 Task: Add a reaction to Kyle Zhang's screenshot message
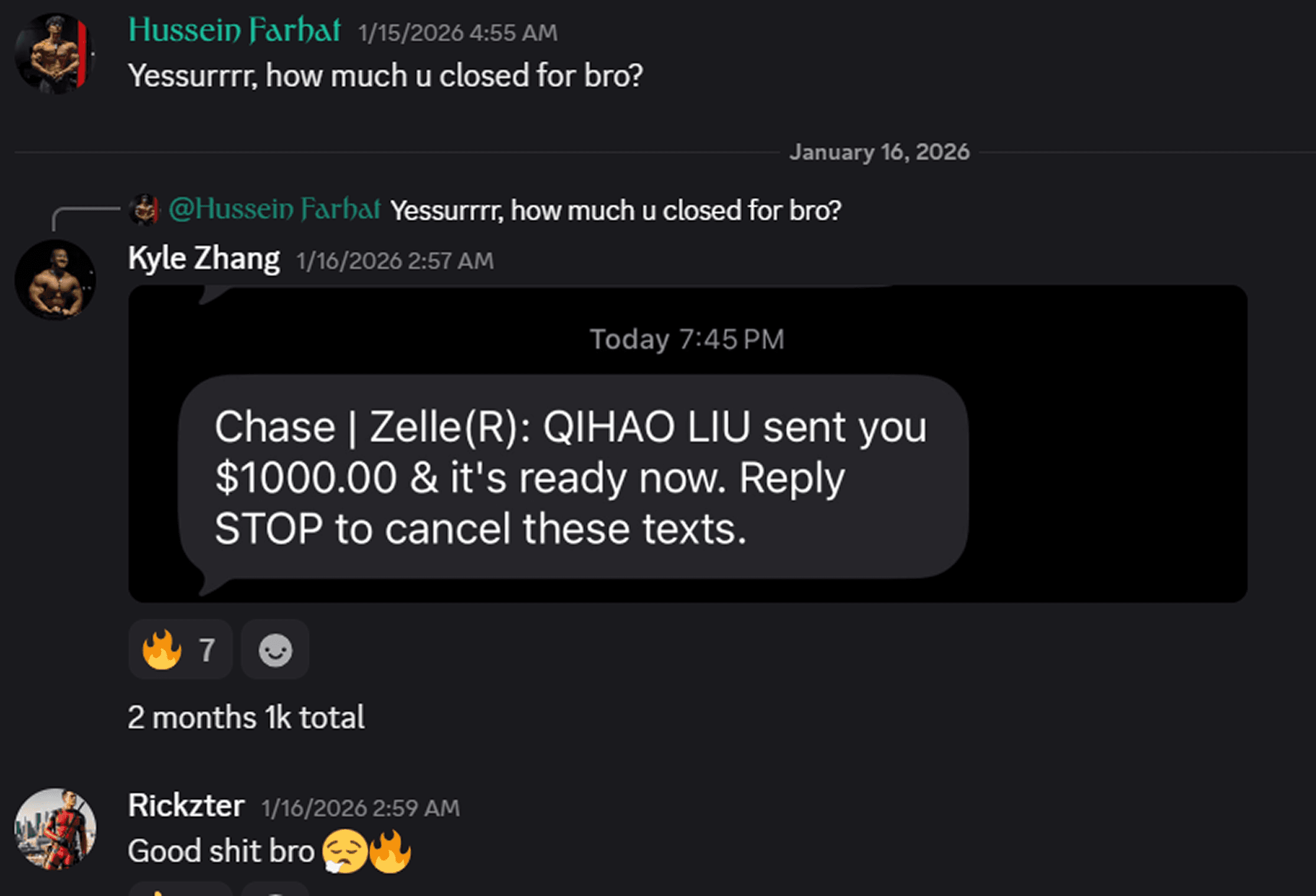[274, 649]
